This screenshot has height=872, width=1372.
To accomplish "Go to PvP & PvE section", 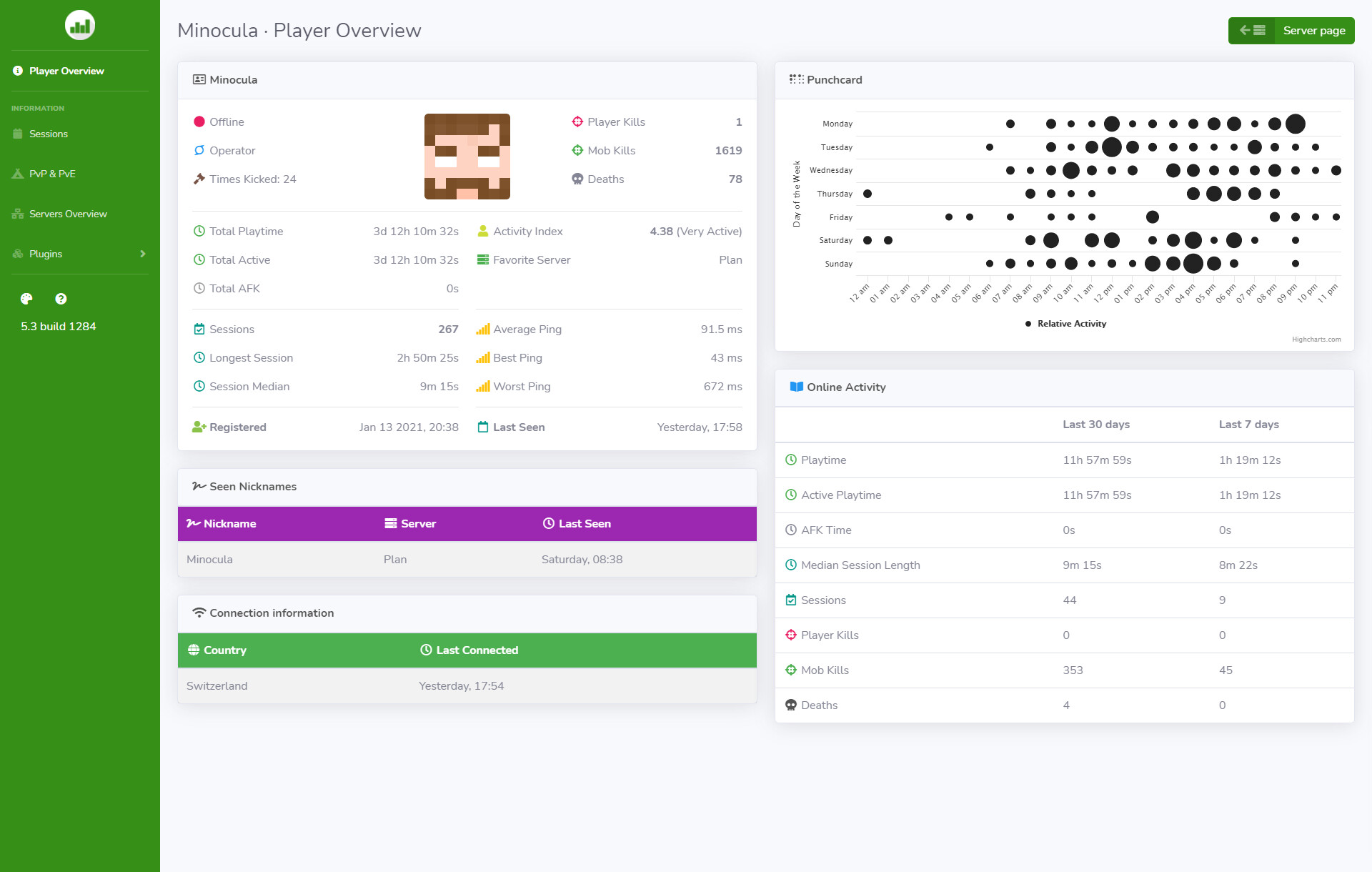I will [x=51, y=174].
